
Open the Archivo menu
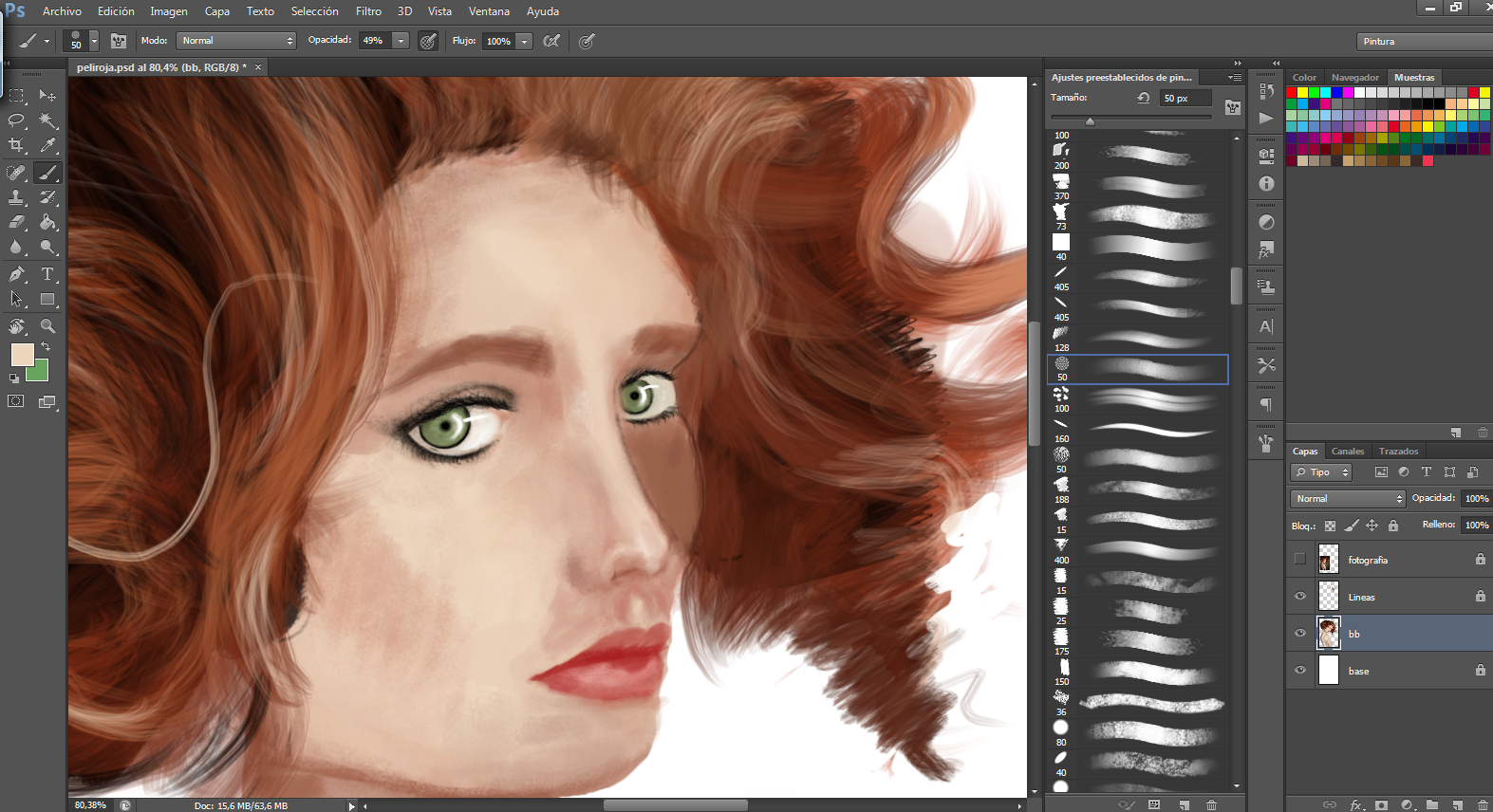62,11
